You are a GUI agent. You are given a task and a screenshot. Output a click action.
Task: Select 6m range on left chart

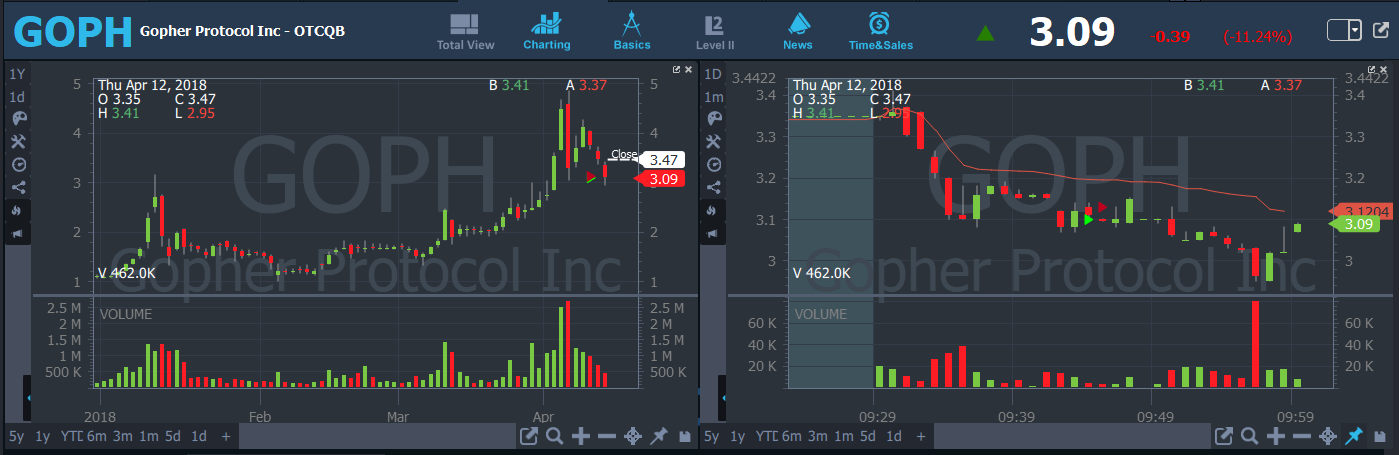pos(96,437)
